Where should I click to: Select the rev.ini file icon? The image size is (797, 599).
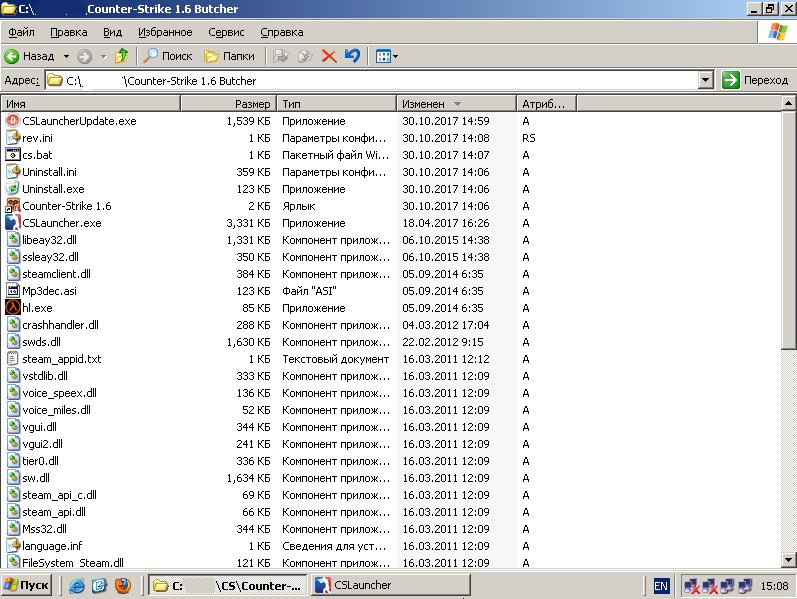[x=13, y=138]
